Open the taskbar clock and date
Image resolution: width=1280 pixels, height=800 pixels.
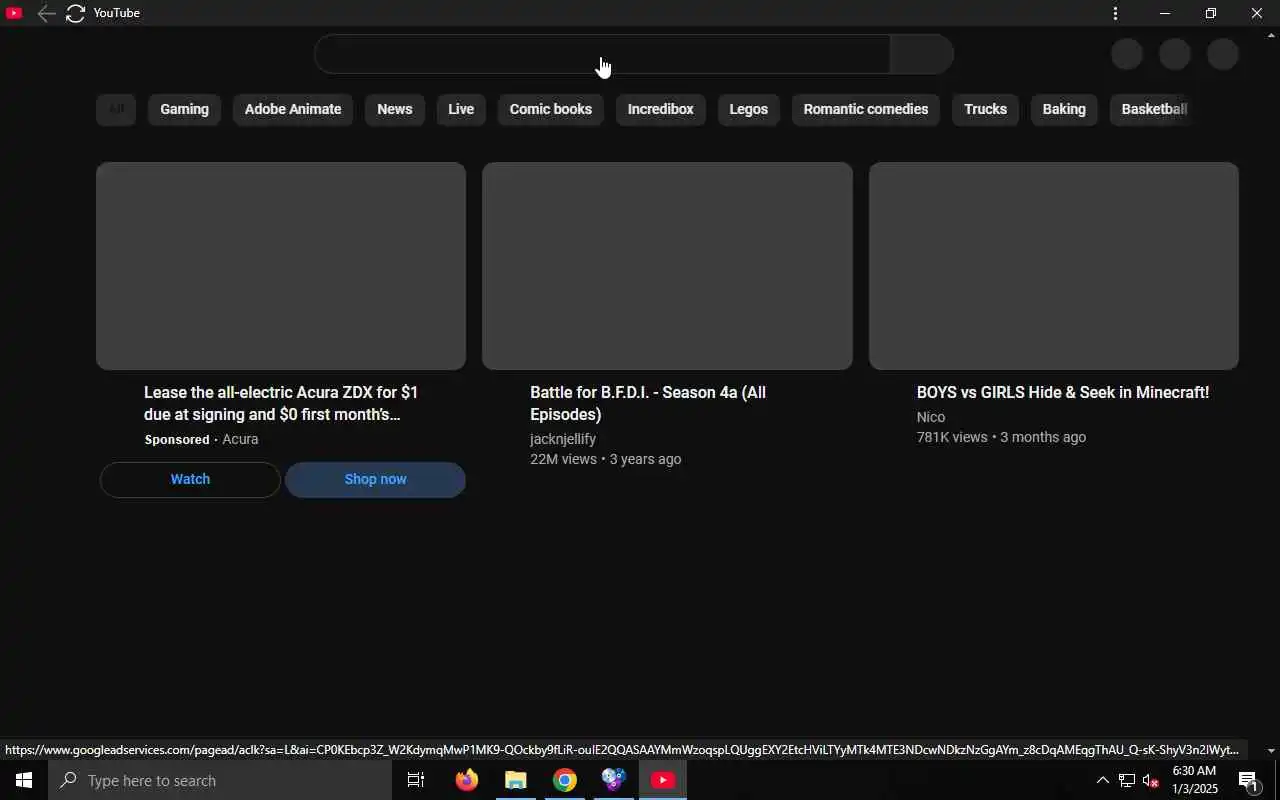coord(1195,780)
